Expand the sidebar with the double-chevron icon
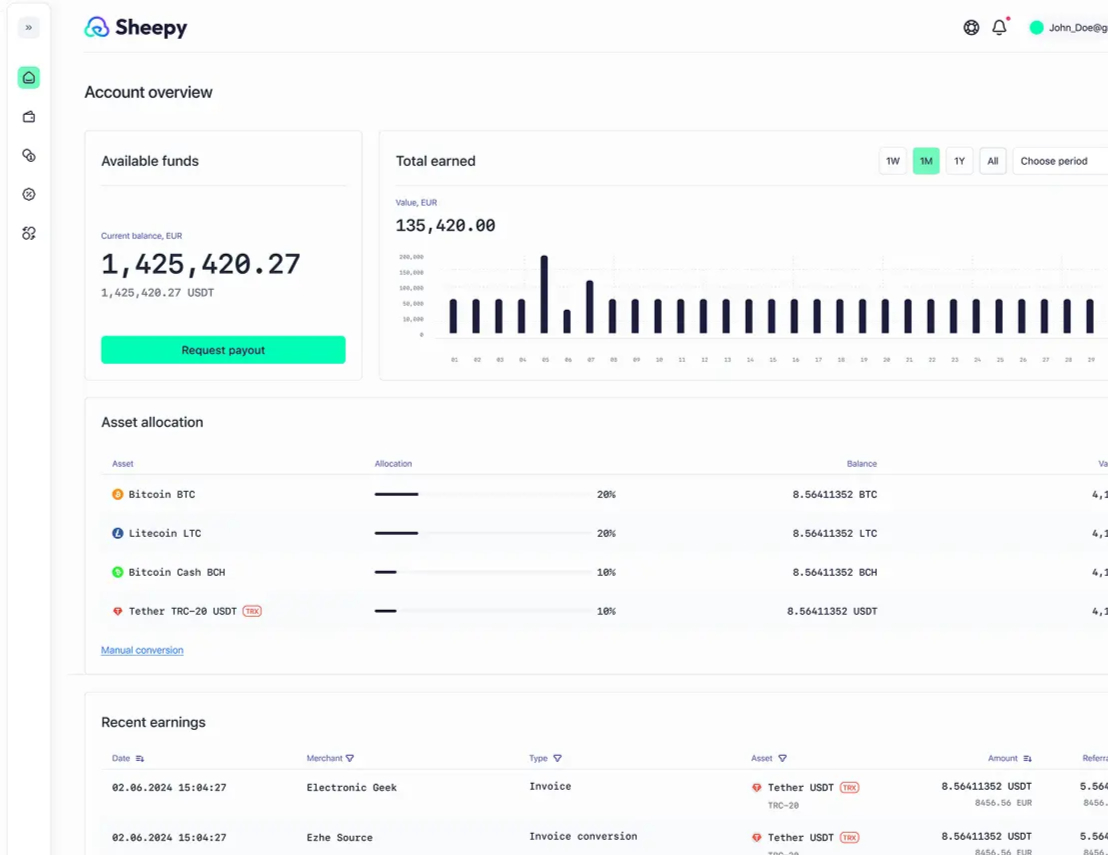 coord(29,28)
